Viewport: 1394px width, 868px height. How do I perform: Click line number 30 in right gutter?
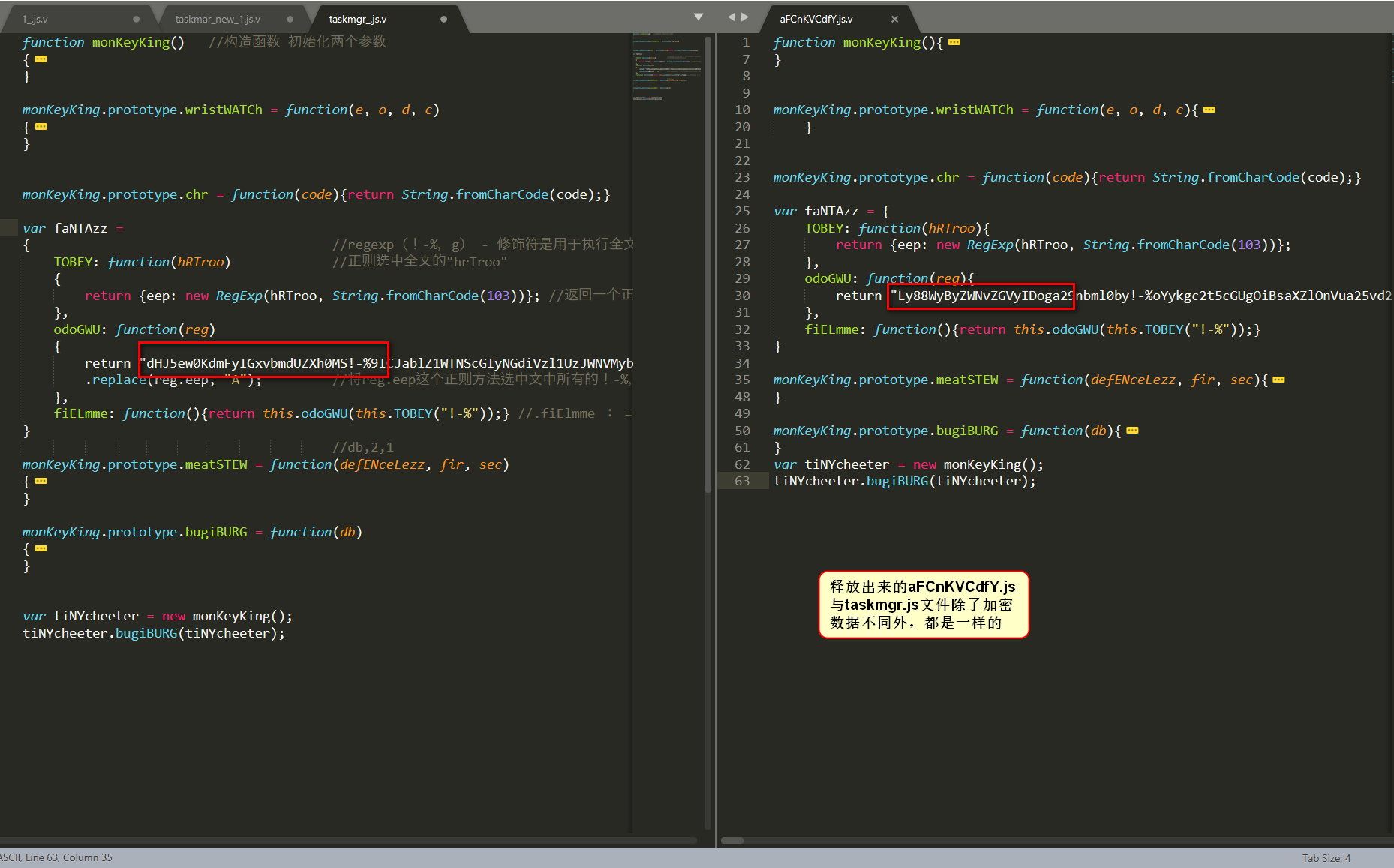742,296
